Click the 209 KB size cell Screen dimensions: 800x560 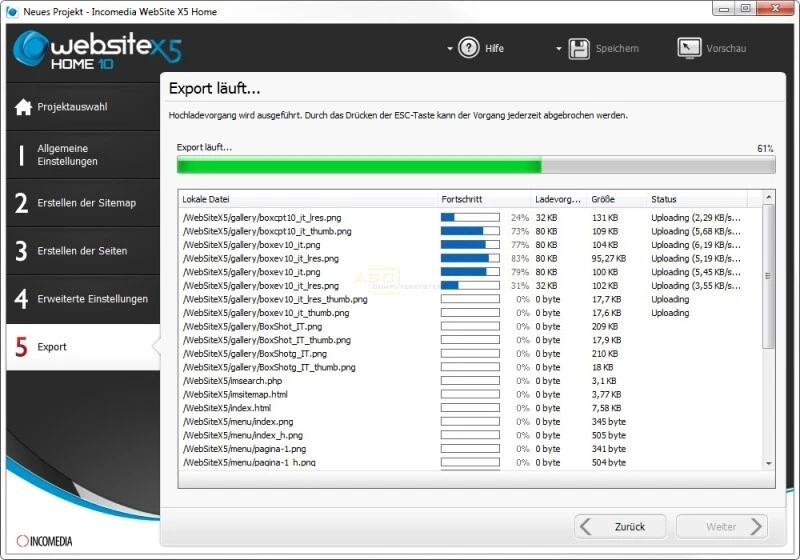point(605,326)
